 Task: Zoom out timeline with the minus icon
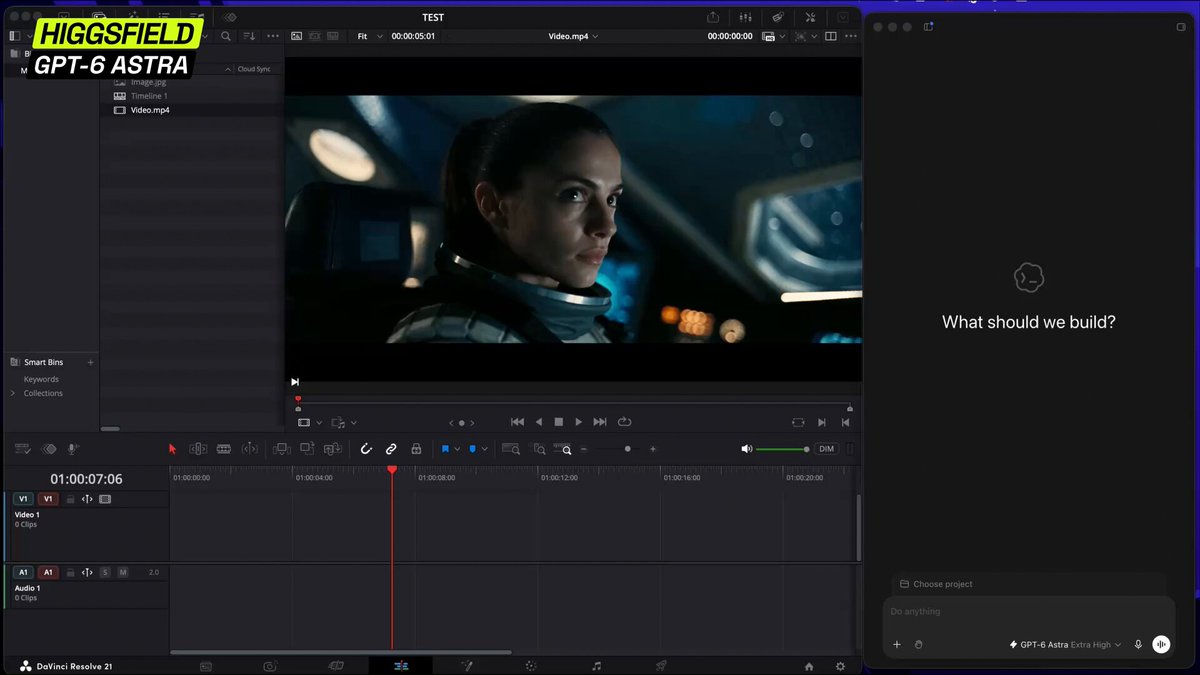[584, 449]
